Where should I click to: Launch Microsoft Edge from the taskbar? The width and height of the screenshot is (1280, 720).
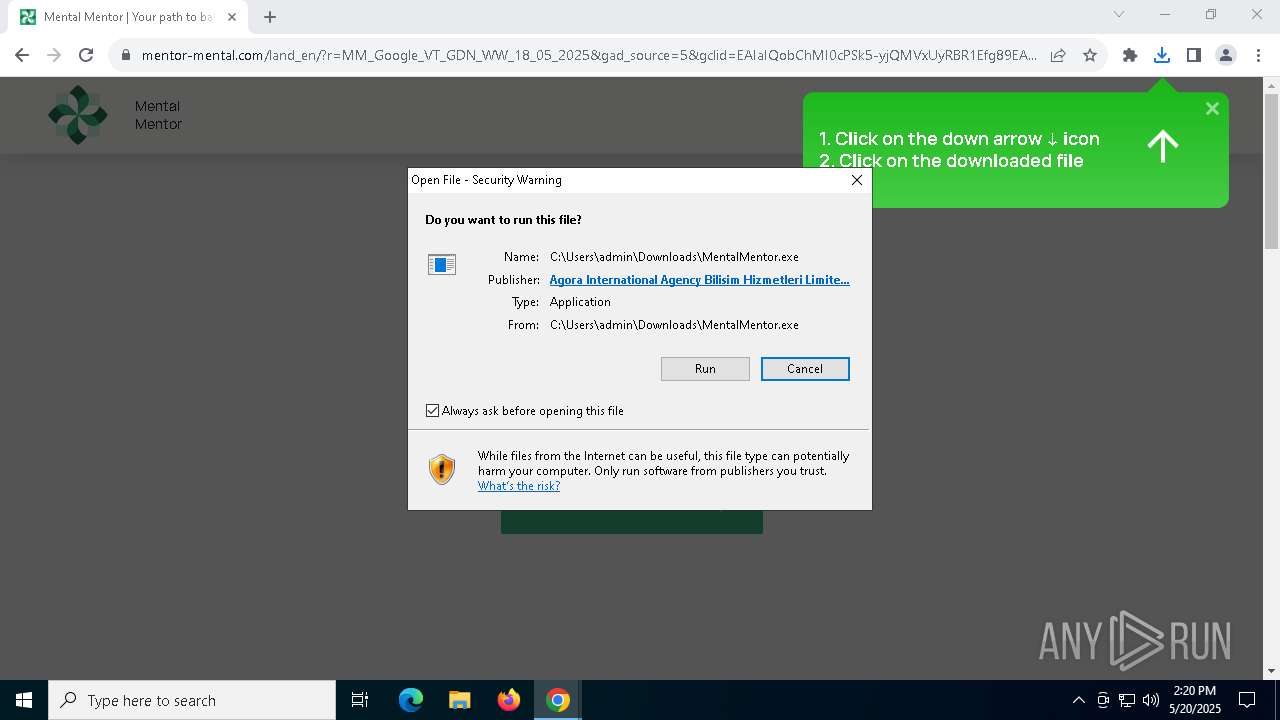click(x=411, y=700)
